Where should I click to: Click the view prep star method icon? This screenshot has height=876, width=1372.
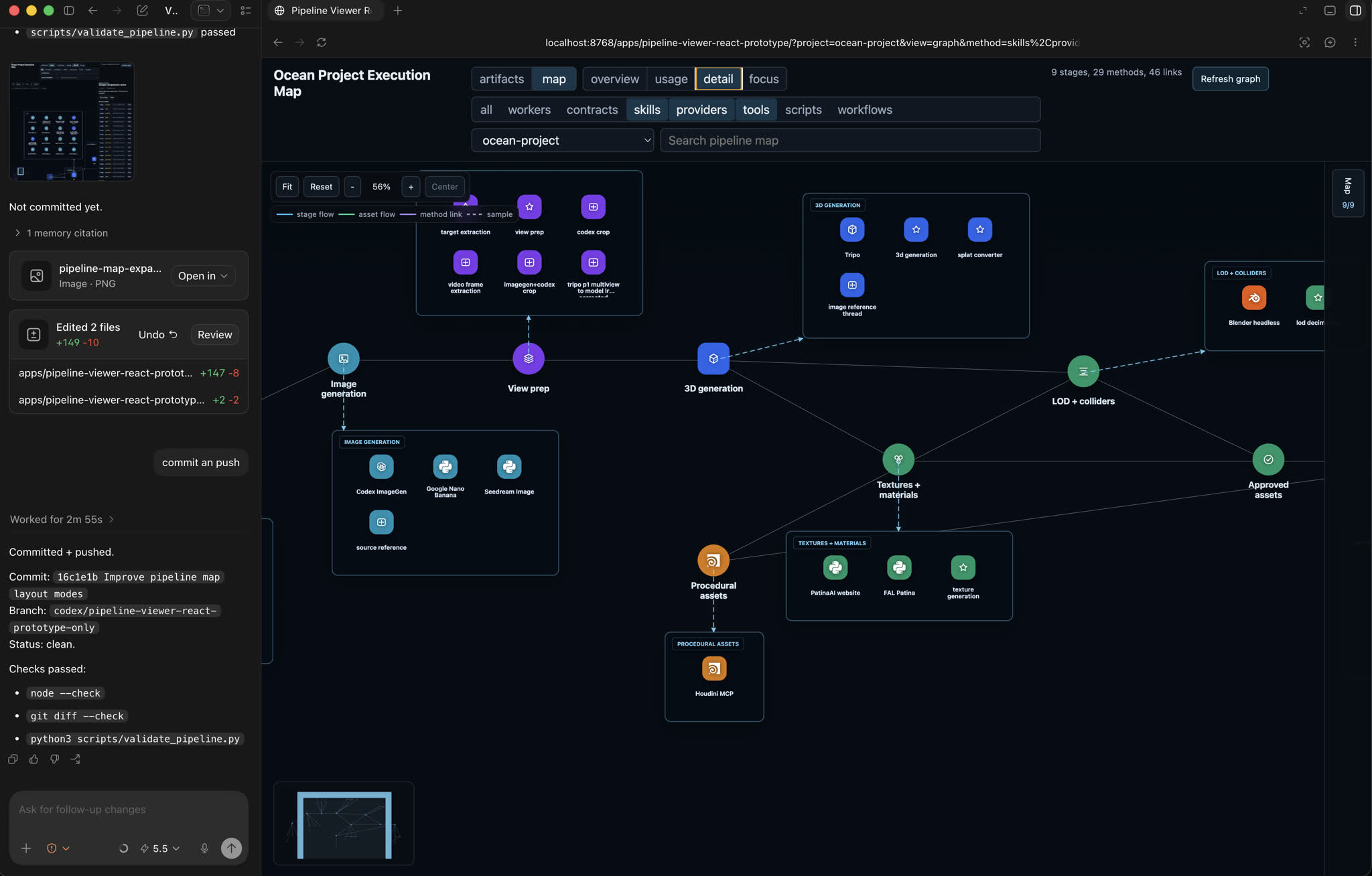click(529, 207)
